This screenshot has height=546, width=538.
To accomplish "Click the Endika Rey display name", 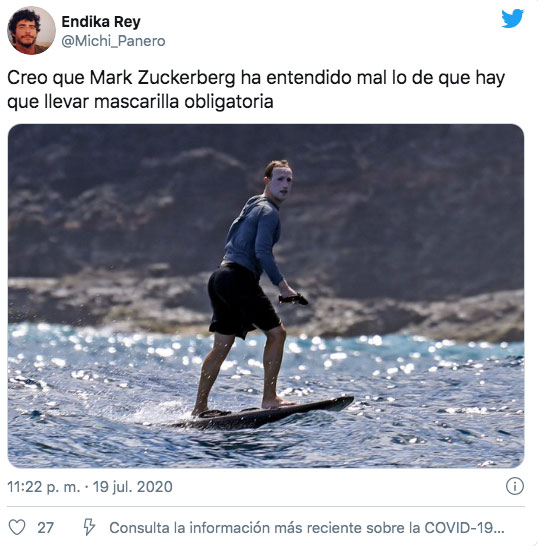I will [x=101, y=22].
